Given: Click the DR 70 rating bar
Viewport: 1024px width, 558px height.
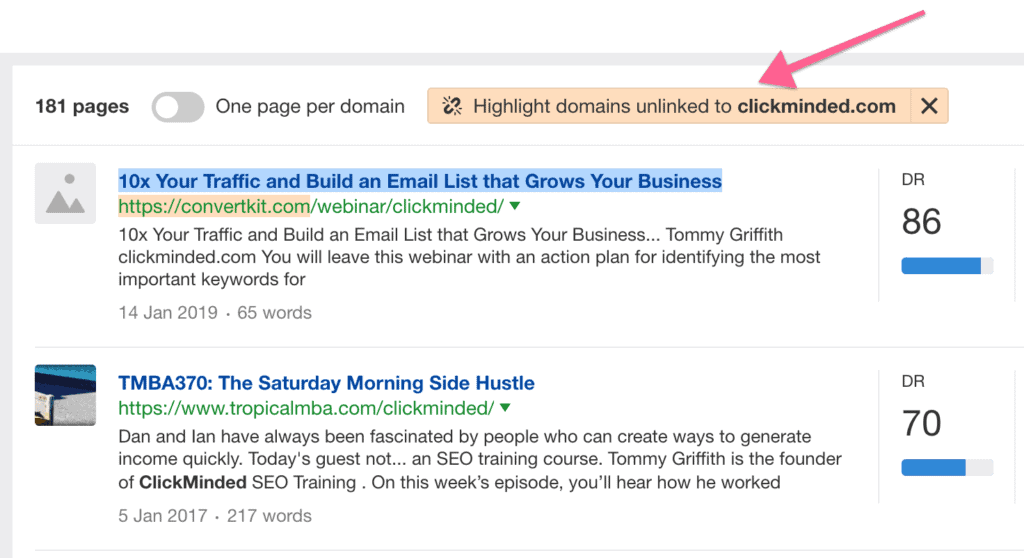Looking at the screenshot, I should pos(947,467).
